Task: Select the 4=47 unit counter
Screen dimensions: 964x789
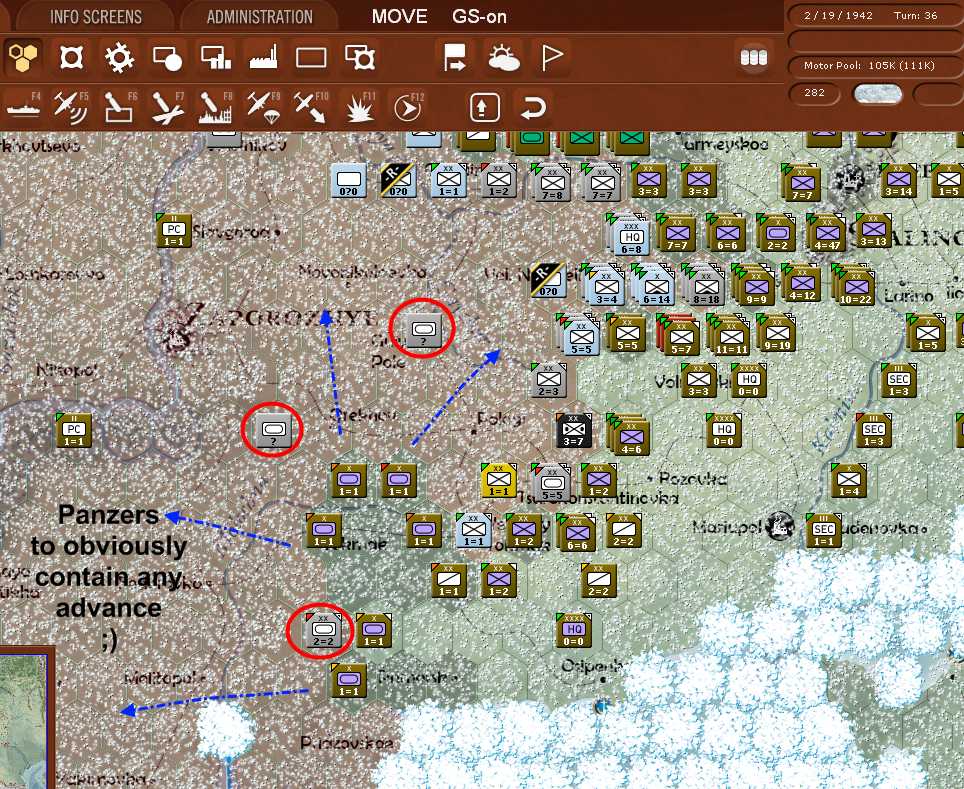Action: tap(826, 232)
